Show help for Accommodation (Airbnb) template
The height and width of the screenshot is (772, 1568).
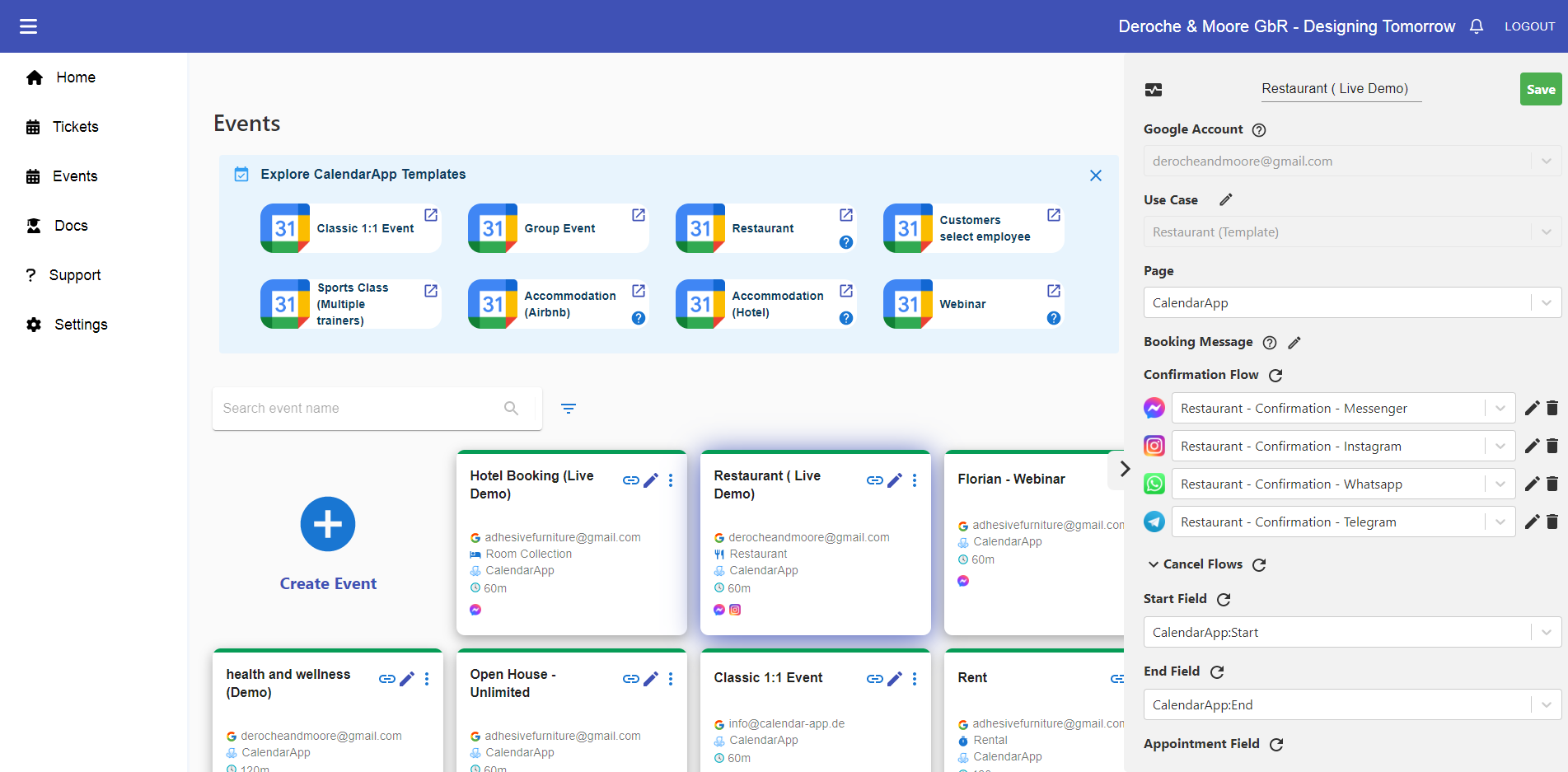click(639, 318)
